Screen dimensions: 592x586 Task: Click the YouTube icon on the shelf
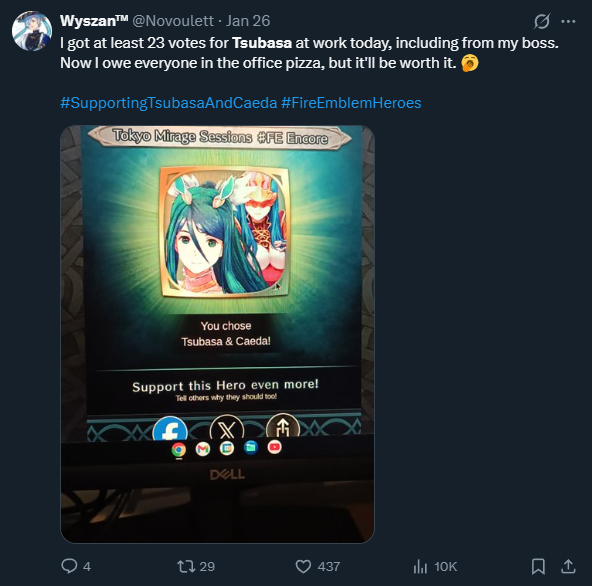(x=274, y=447)
